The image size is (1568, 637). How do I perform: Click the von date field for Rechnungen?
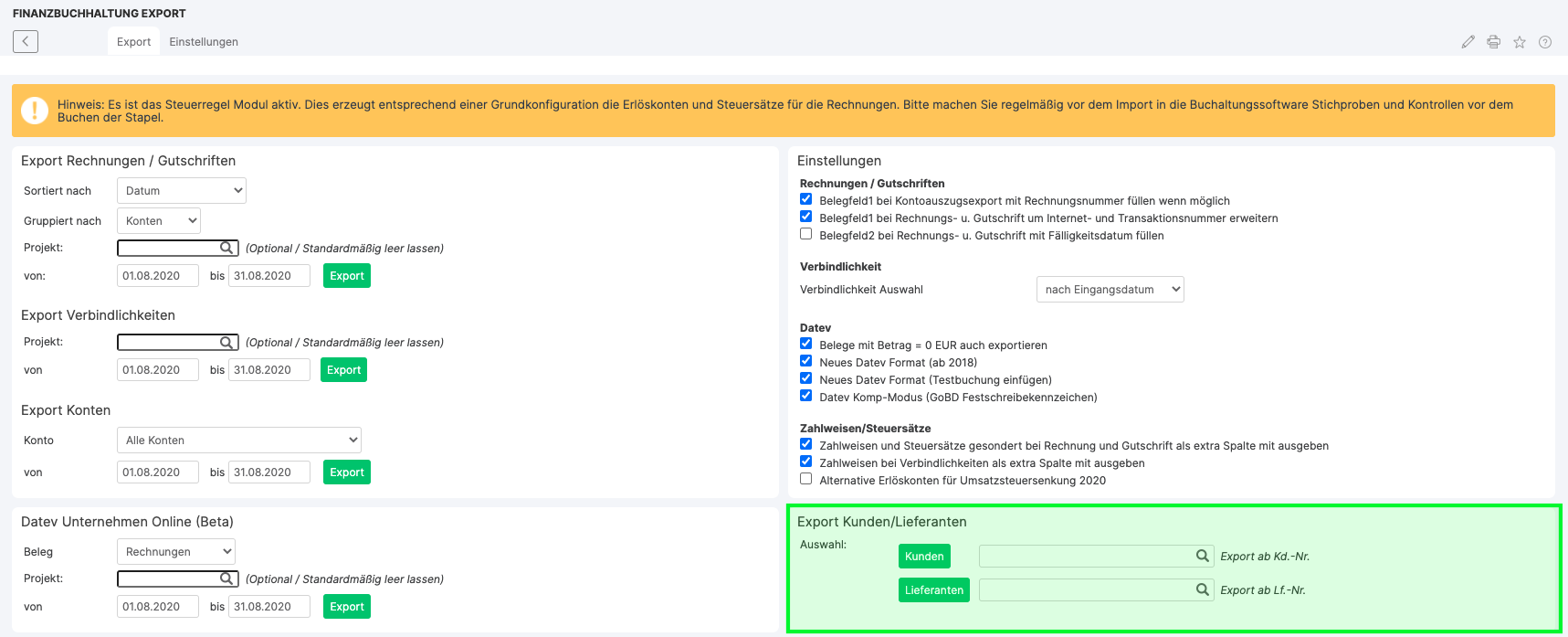pos(157,276)
